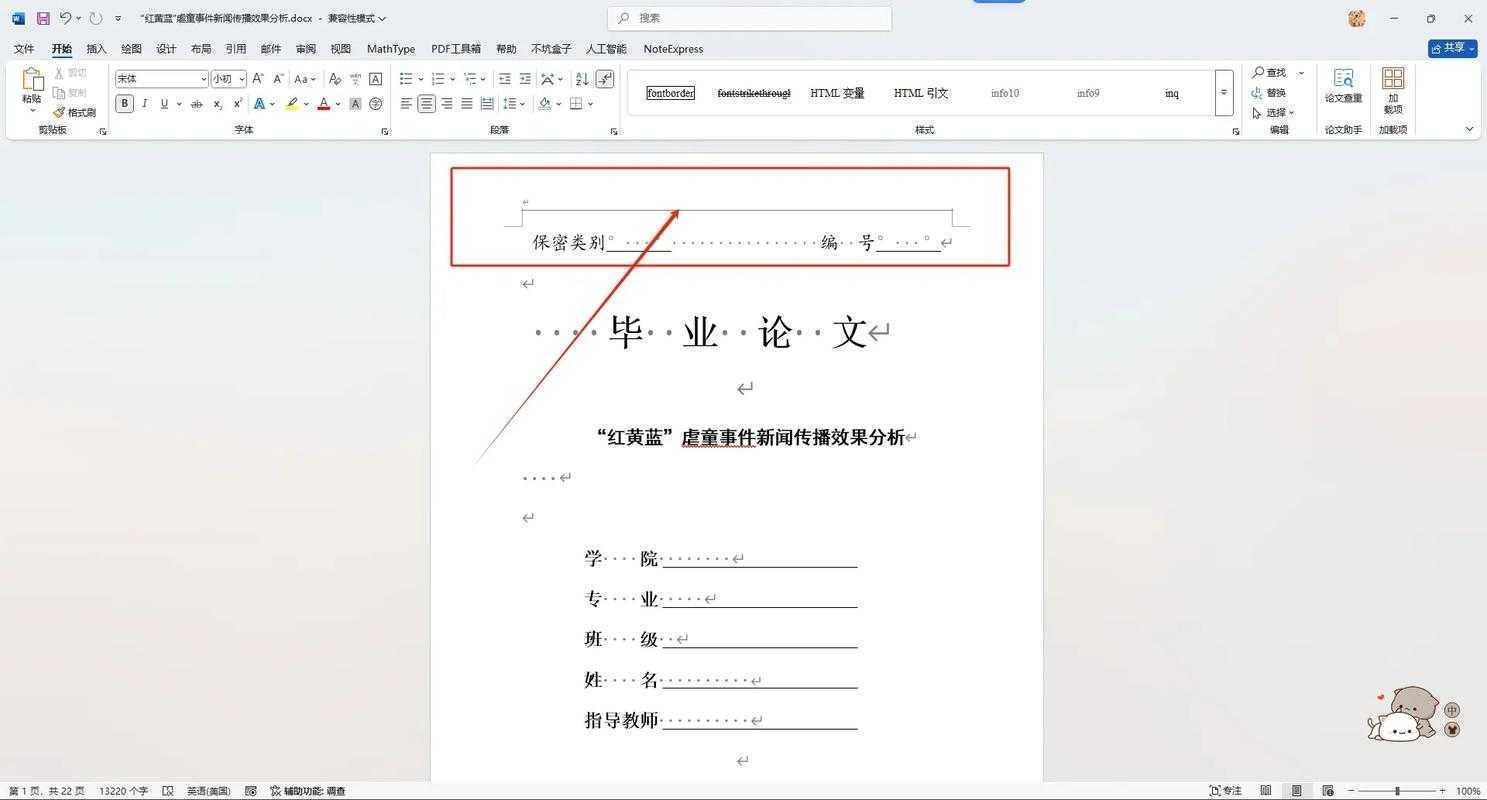Click the 共享 share button

click(x=1452, y=47)
